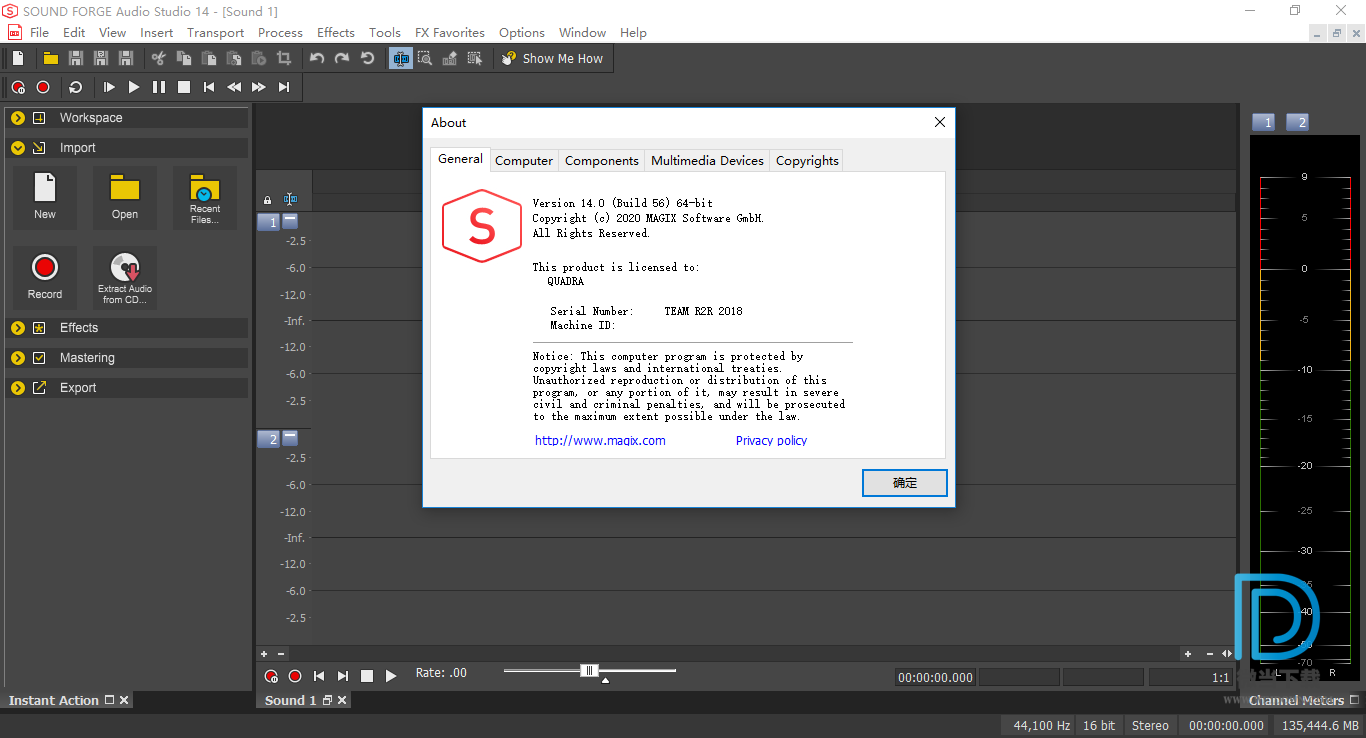Expand the Export section
The image size is (1366, 738).
(18, 388)
